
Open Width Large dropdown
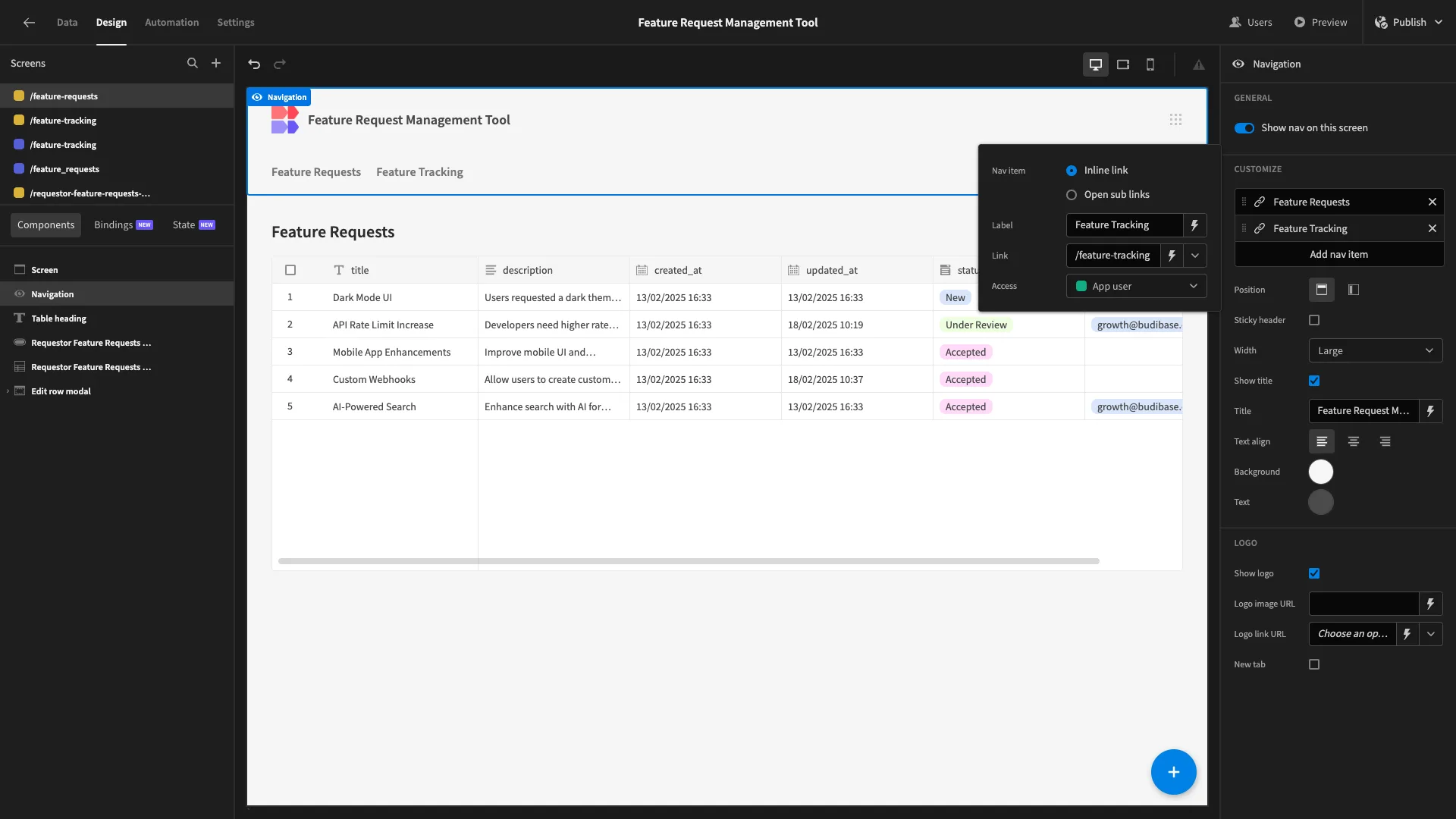tap(1376, 350)
